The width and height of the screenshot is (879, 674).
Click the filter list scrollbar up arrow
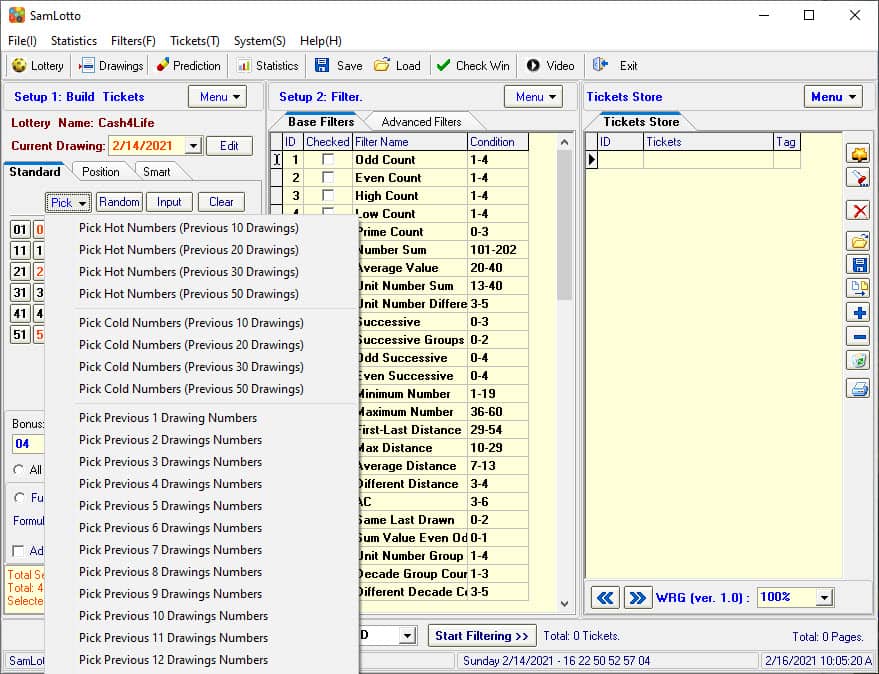565,142
